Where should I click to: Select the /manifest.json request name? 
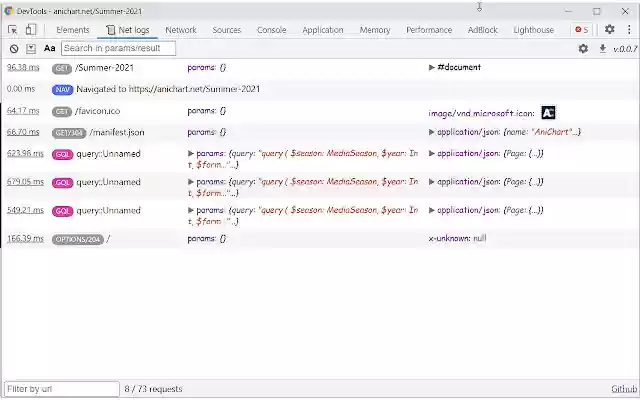(x=117, y=132)
